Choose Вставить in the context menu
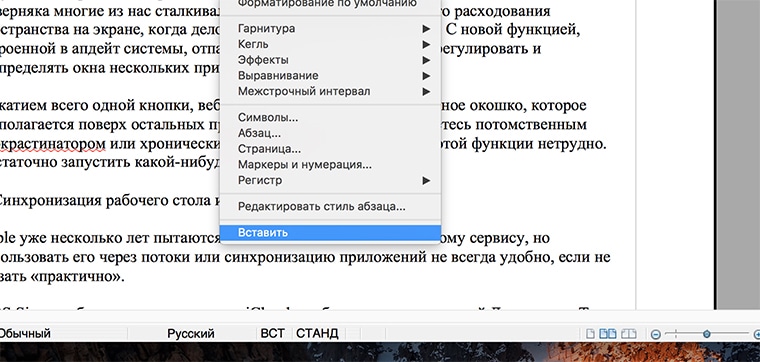Viewport: 760px width, 362px height. (330, 233)
